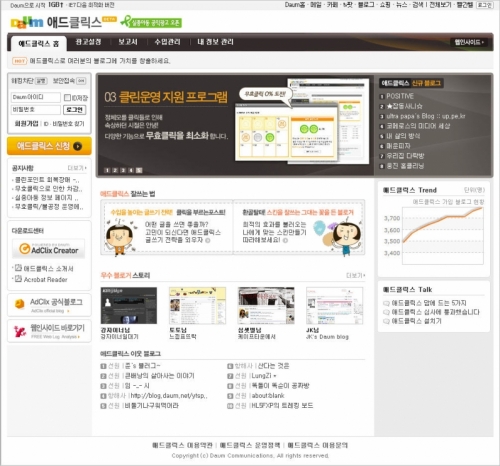Click the red 웹인사이드 바로가기 icon
This screenshot has height=466, width=500.
point(20,331)
